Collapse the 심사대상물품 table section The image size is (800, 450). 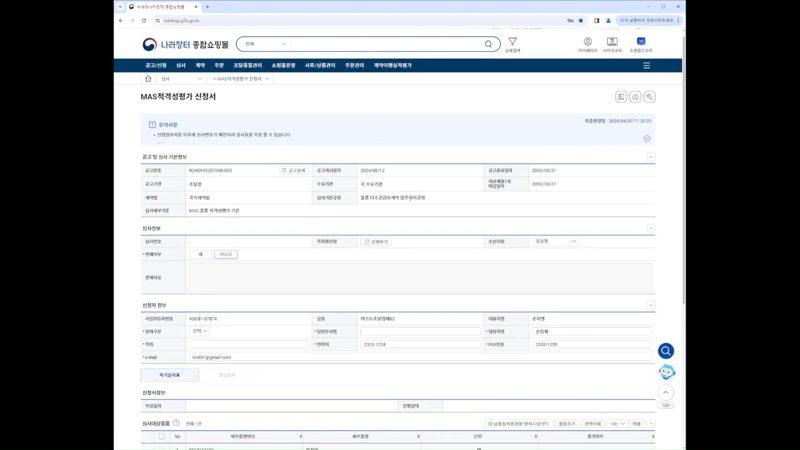tap(651, 424)
